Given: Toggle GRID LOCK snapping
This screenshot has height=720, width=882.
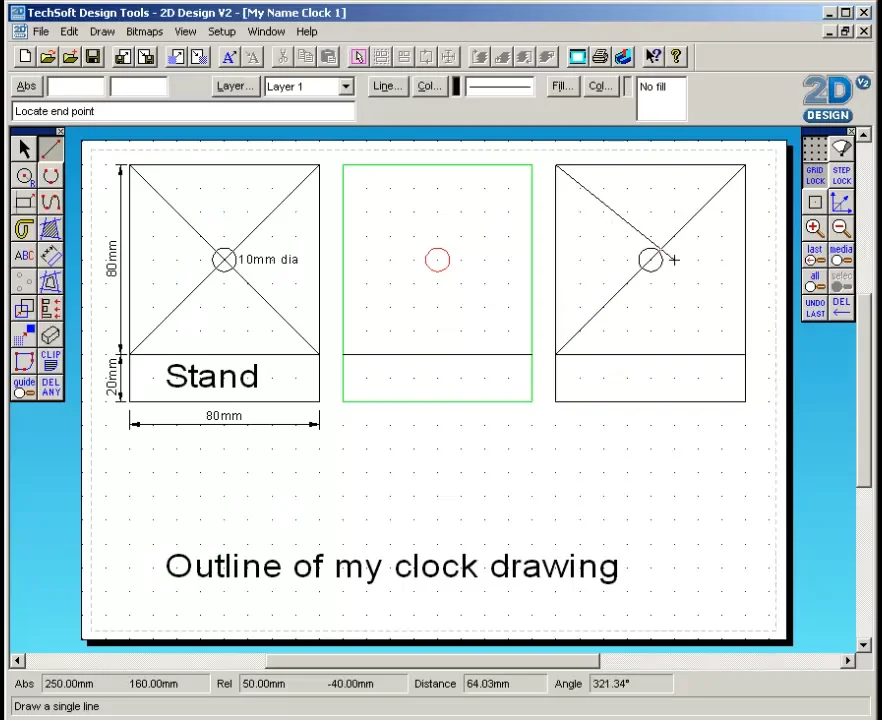Looking at the screenshot, I should 814,176.
